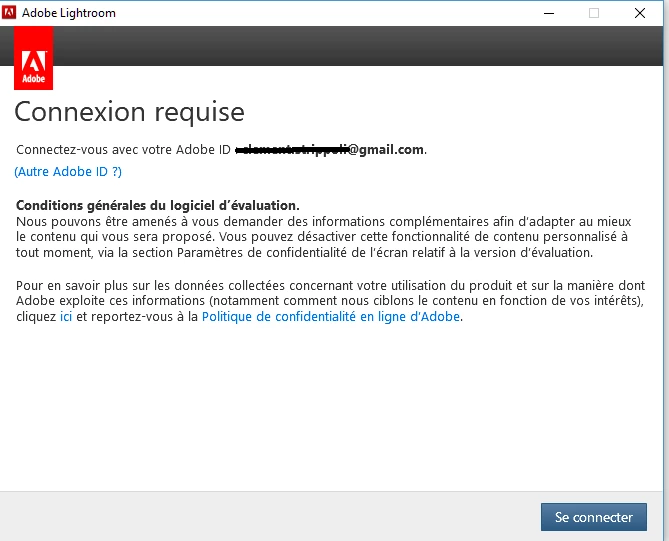Screen dimensions: 669x541
Task: Click 'Conditions générales du logiciel d'évaluation' heading
Action: click(x=157, y=205)
